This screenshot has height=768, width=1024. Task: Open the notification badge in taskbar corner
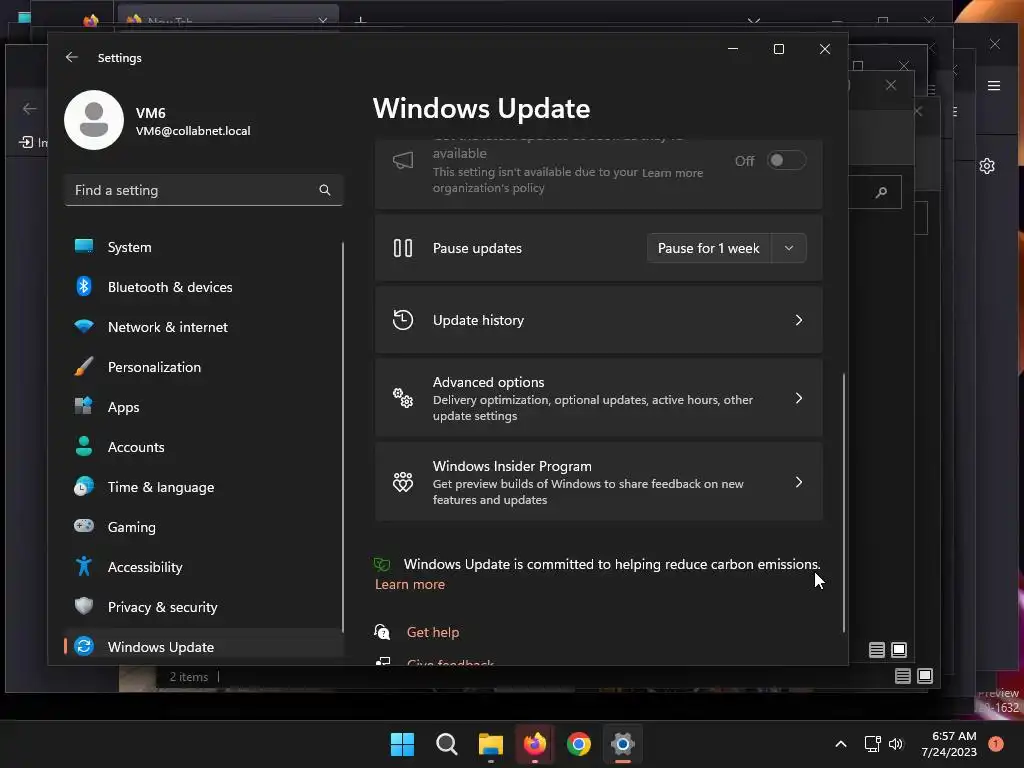coord(996,743)
